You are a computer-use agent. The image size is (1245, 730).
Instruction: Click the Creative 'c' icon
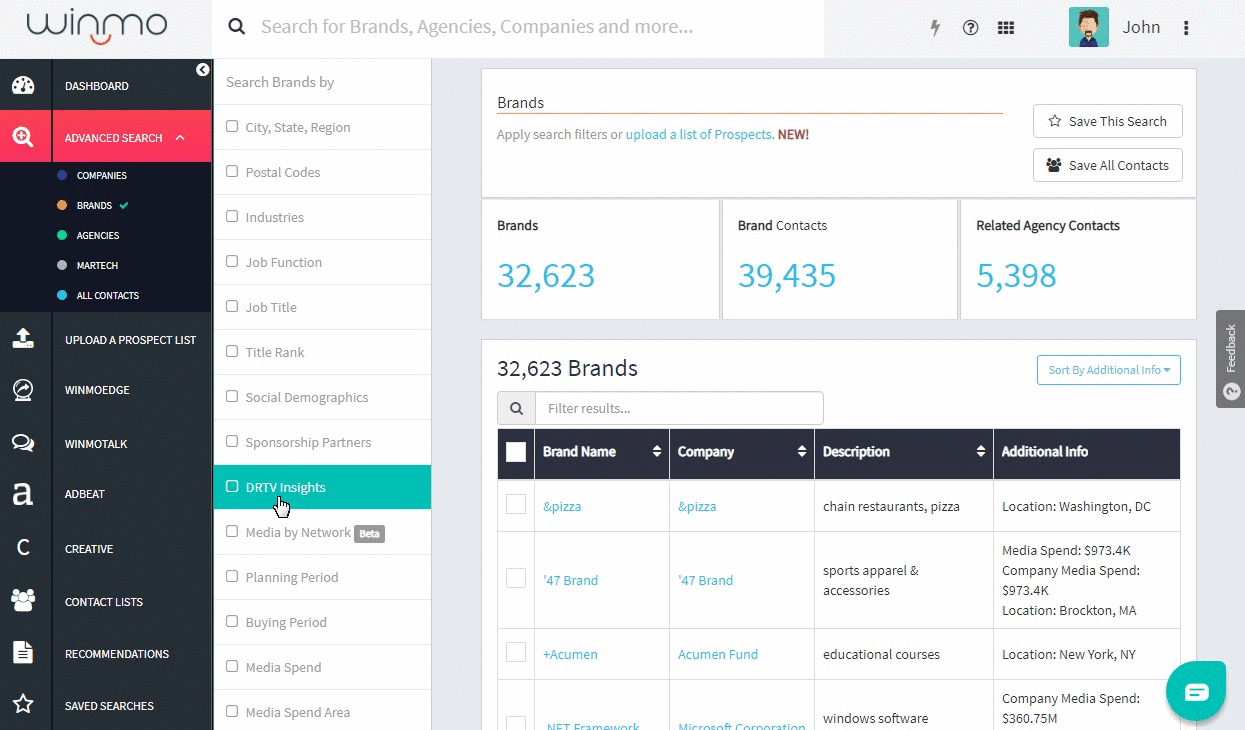(23, 548)
